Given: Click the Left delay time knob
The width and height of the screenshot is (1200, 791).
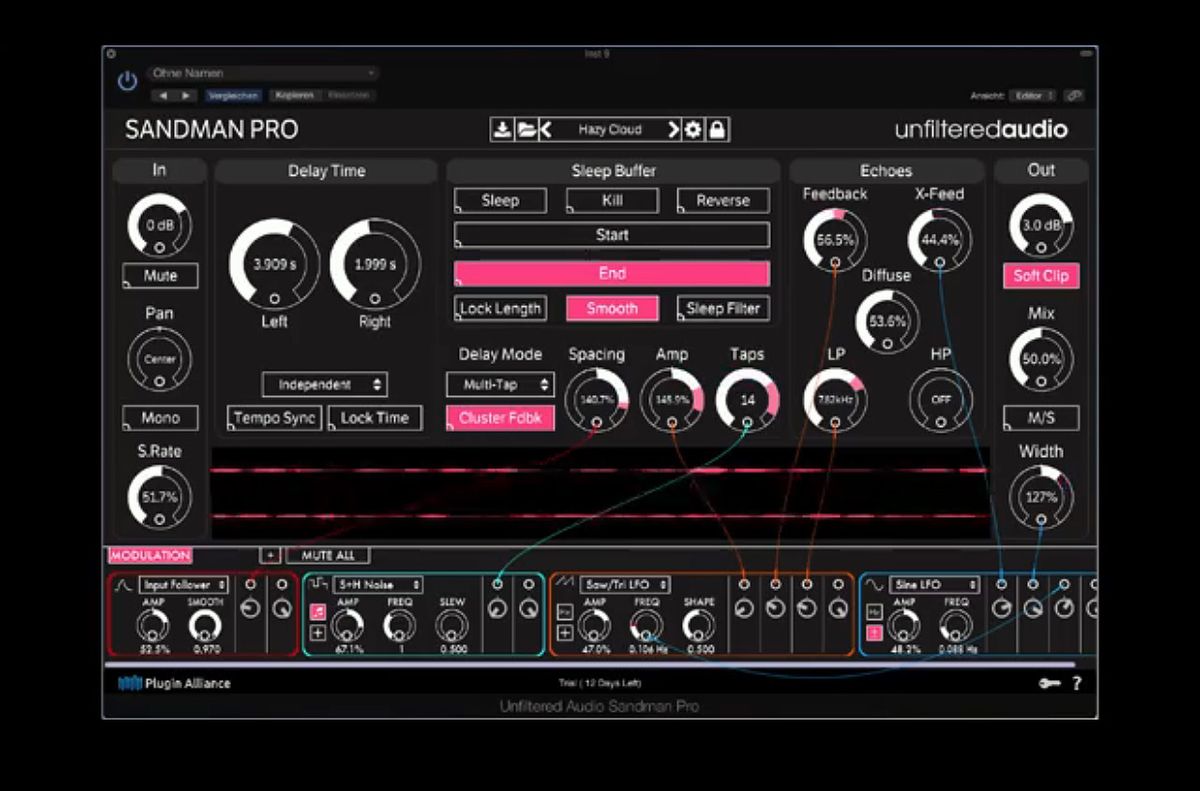Looking at the screenshot, I should [x=275, y=265].
